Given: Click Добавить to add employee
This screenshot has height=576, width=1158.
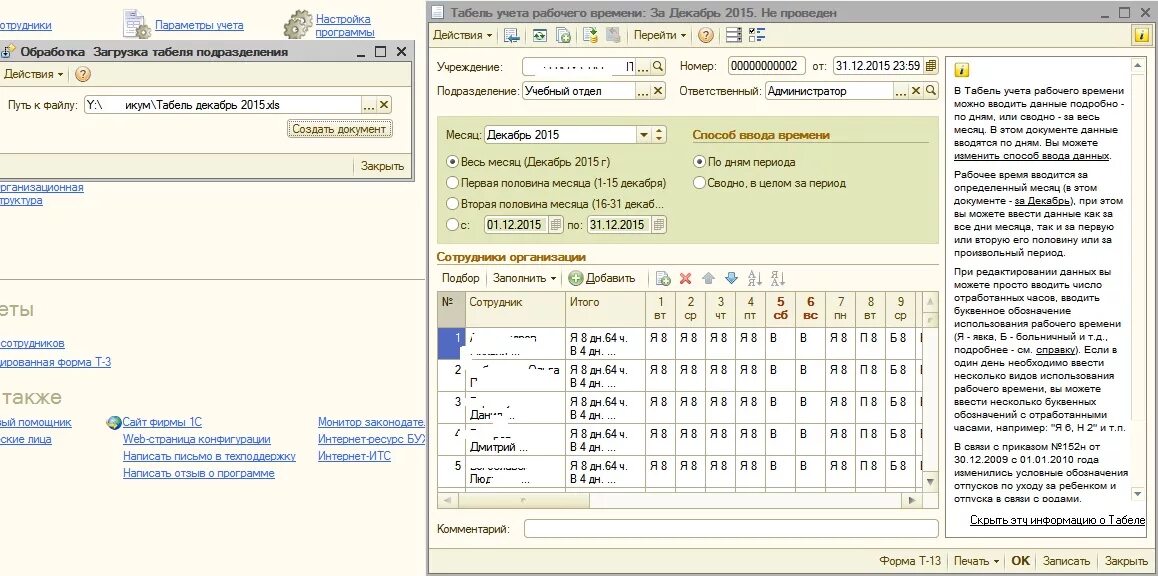Looking at the screenshot, I should click(601, 278).
